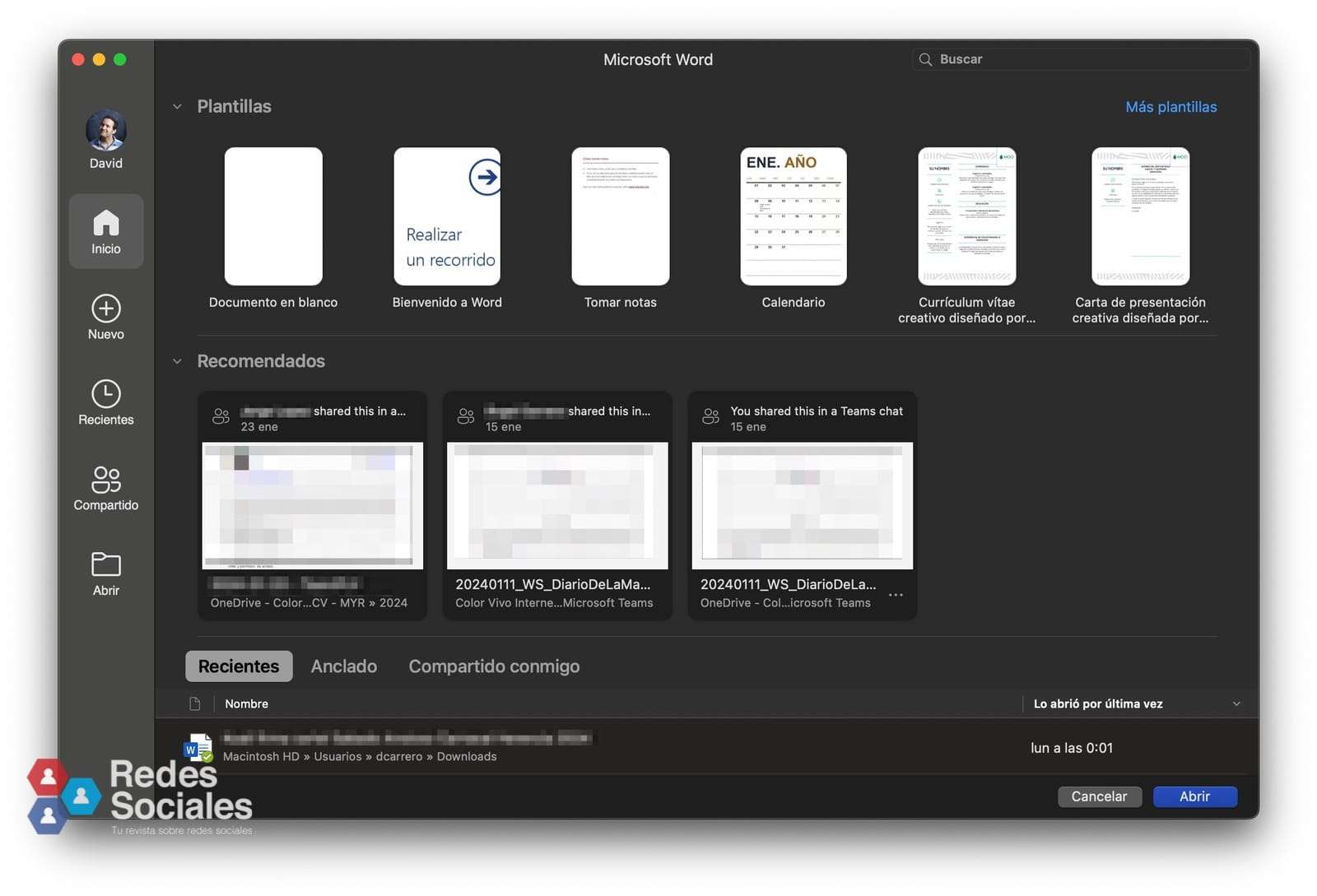Open 20240111_WS_DiarioDeLaMa... Color Vivo Interne card

coord(557,505)
